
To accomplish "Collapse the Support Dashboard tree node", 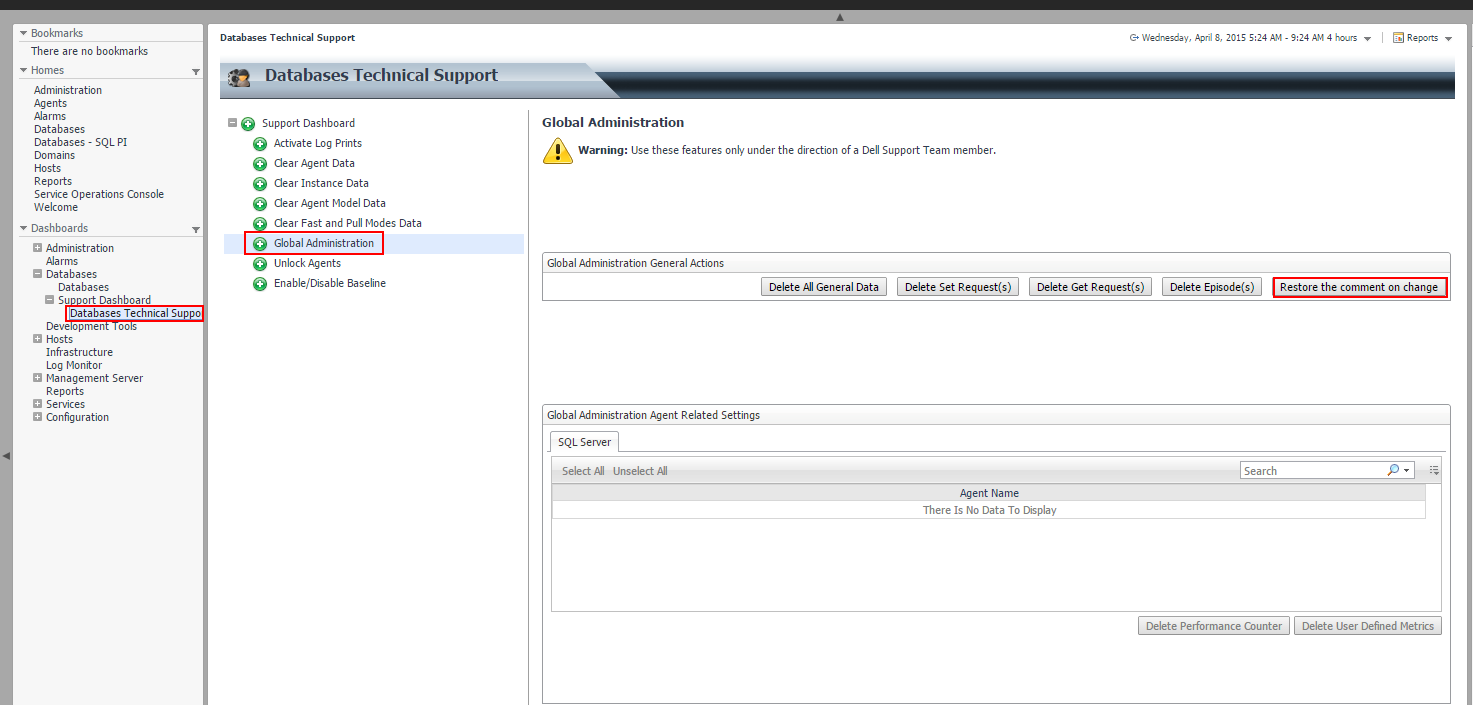I will coord(233,123).
